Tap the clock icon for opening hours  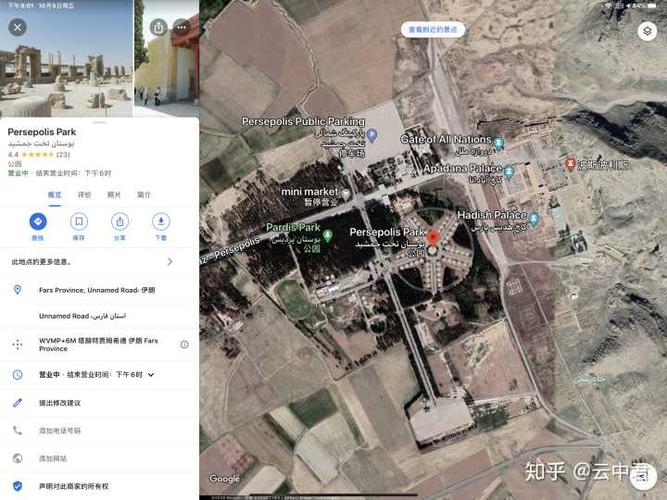[17, 374]
